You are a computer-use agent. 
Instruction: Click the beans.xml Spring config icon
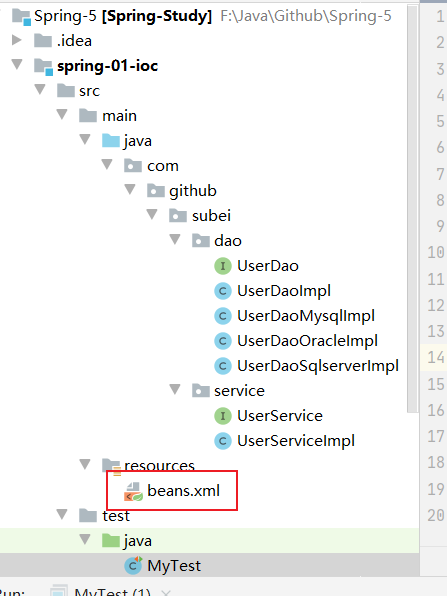pyautogui.click(x=133, y=491)
